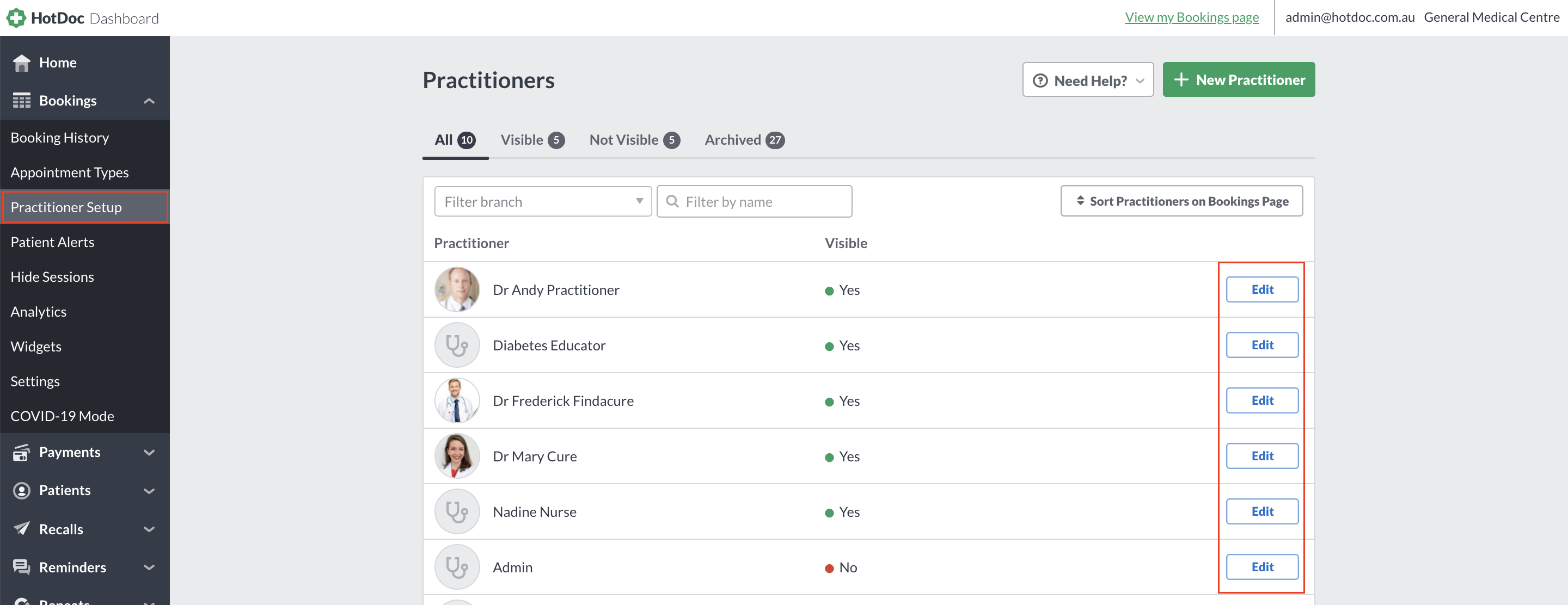Click the Reminders chat icon
1568x605 pixels.
22,567
